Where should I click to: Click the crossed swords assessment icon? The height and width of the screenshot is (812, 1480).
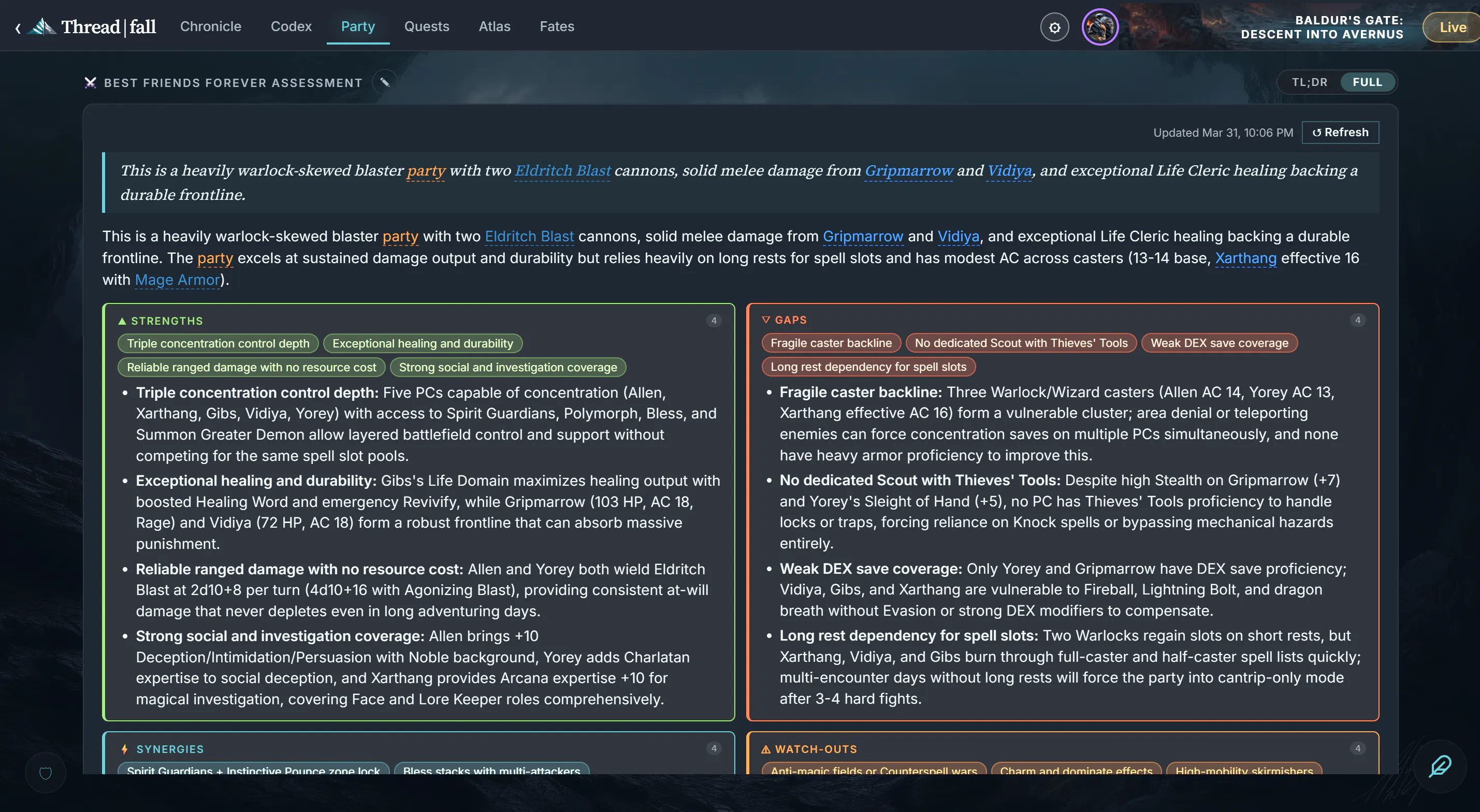click(x=90, y=83)
